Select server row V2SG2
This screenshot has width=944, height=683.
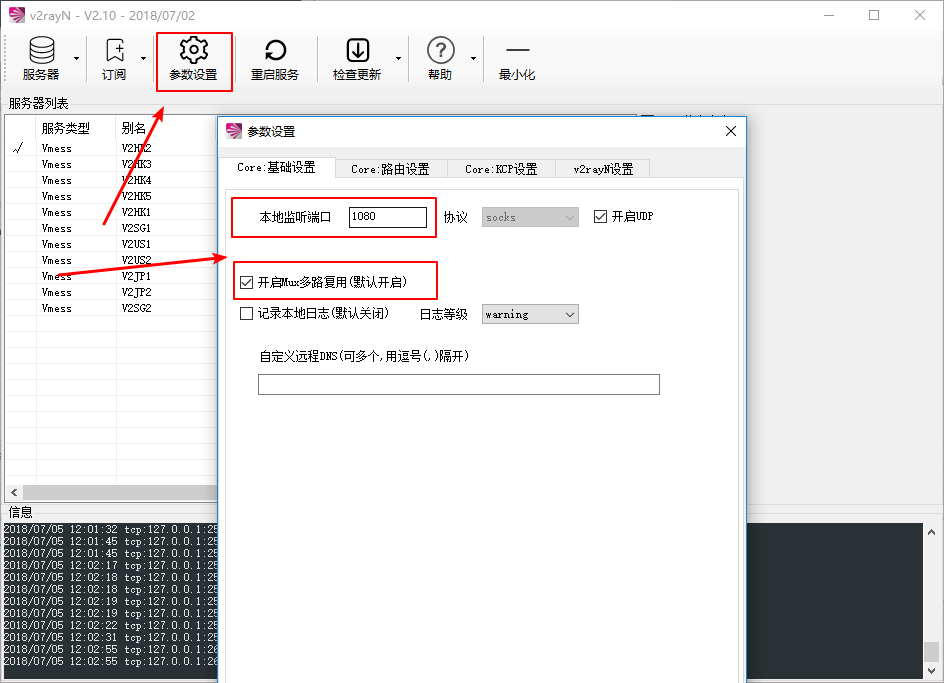pyautogui.click(x=111, y=308)
